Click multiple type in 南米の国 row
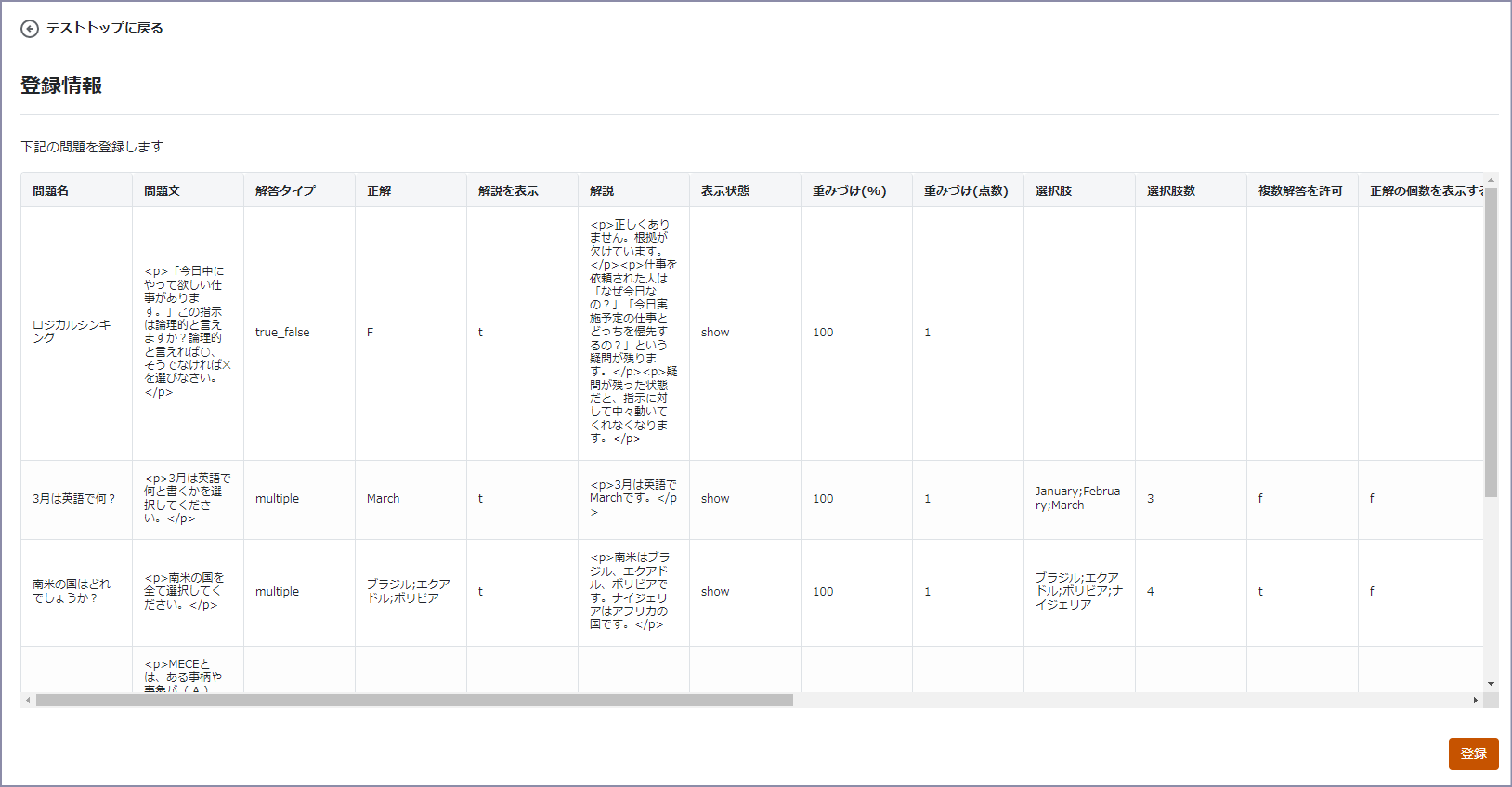This screenshot has width=1512, height=787. pyautogui.click(x=299, y=592)
